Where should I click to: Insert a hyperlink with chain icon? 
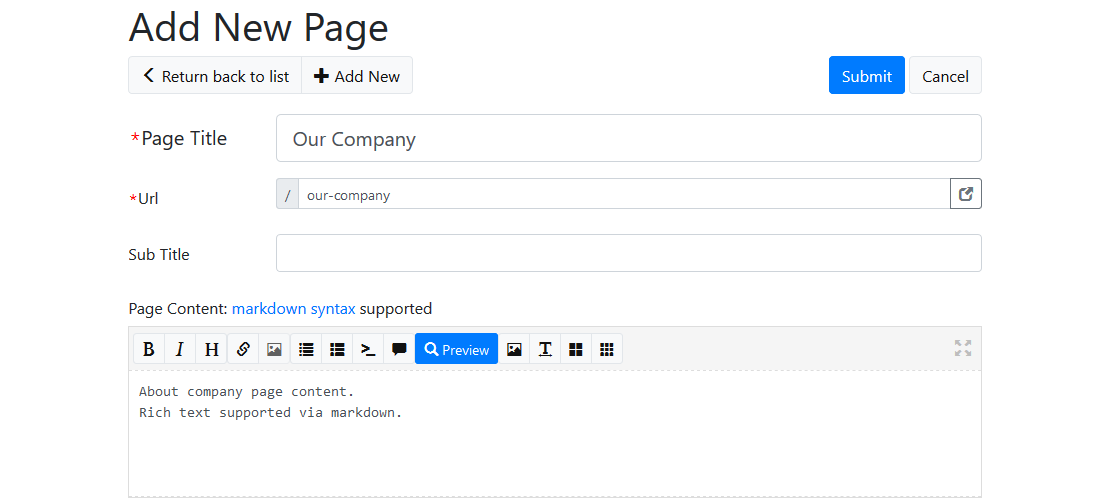[243, 349]
